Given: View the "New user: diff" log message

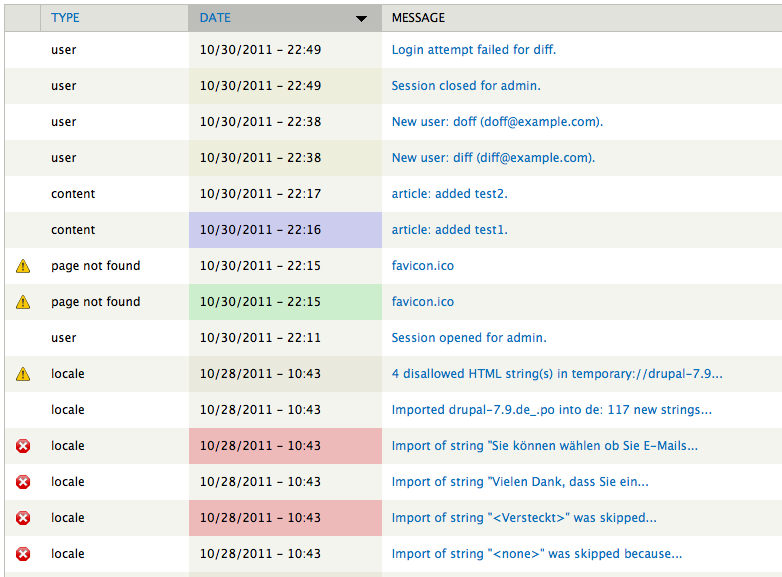Looking at the screenshot, I should click(x=493, y=158).
